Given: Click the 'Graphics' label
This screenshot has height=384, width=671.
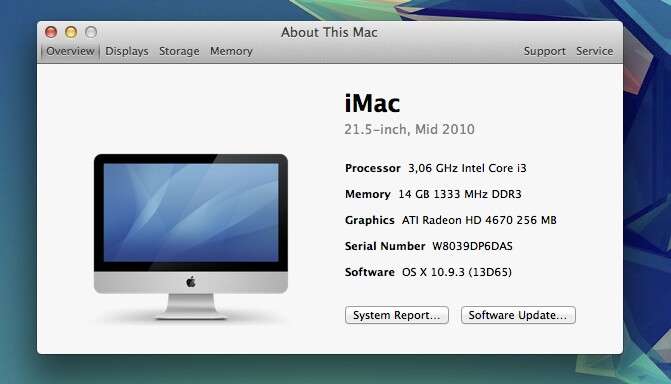Looking at the screenshot, I should pyautogui.click(x=370, y=220).
